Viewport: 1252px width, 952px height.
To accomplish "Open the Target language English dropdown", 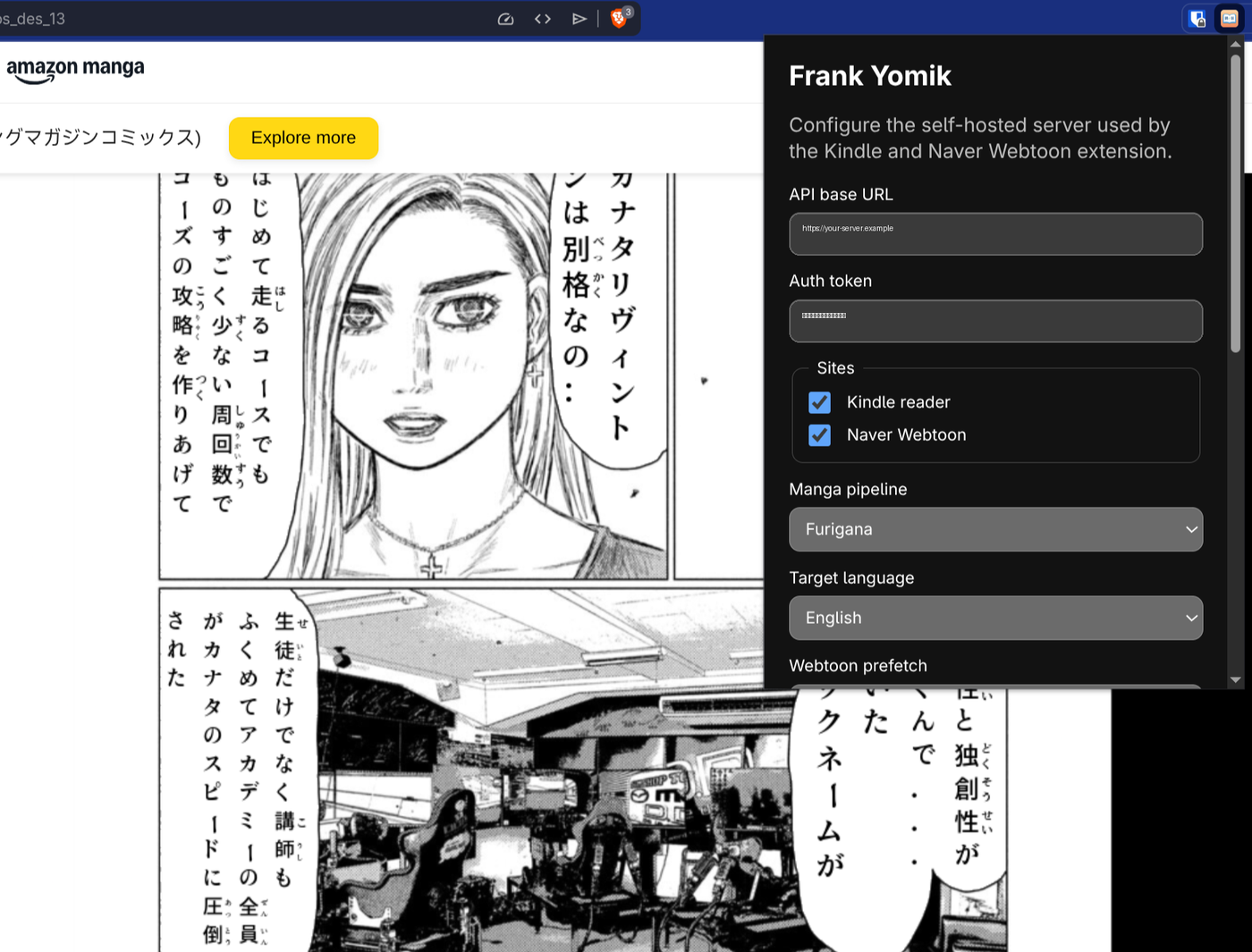I will (995, 618).
